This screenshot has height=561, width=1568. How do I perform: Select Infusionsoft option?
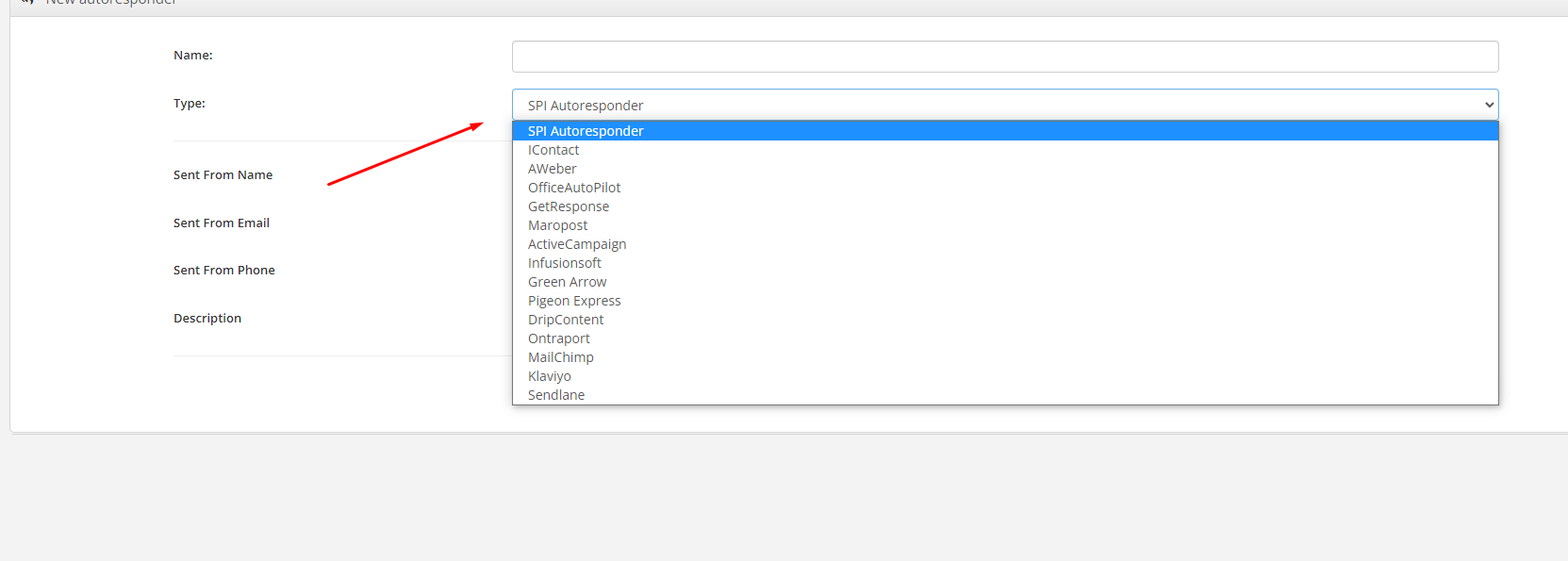(x=1005, y=263)
